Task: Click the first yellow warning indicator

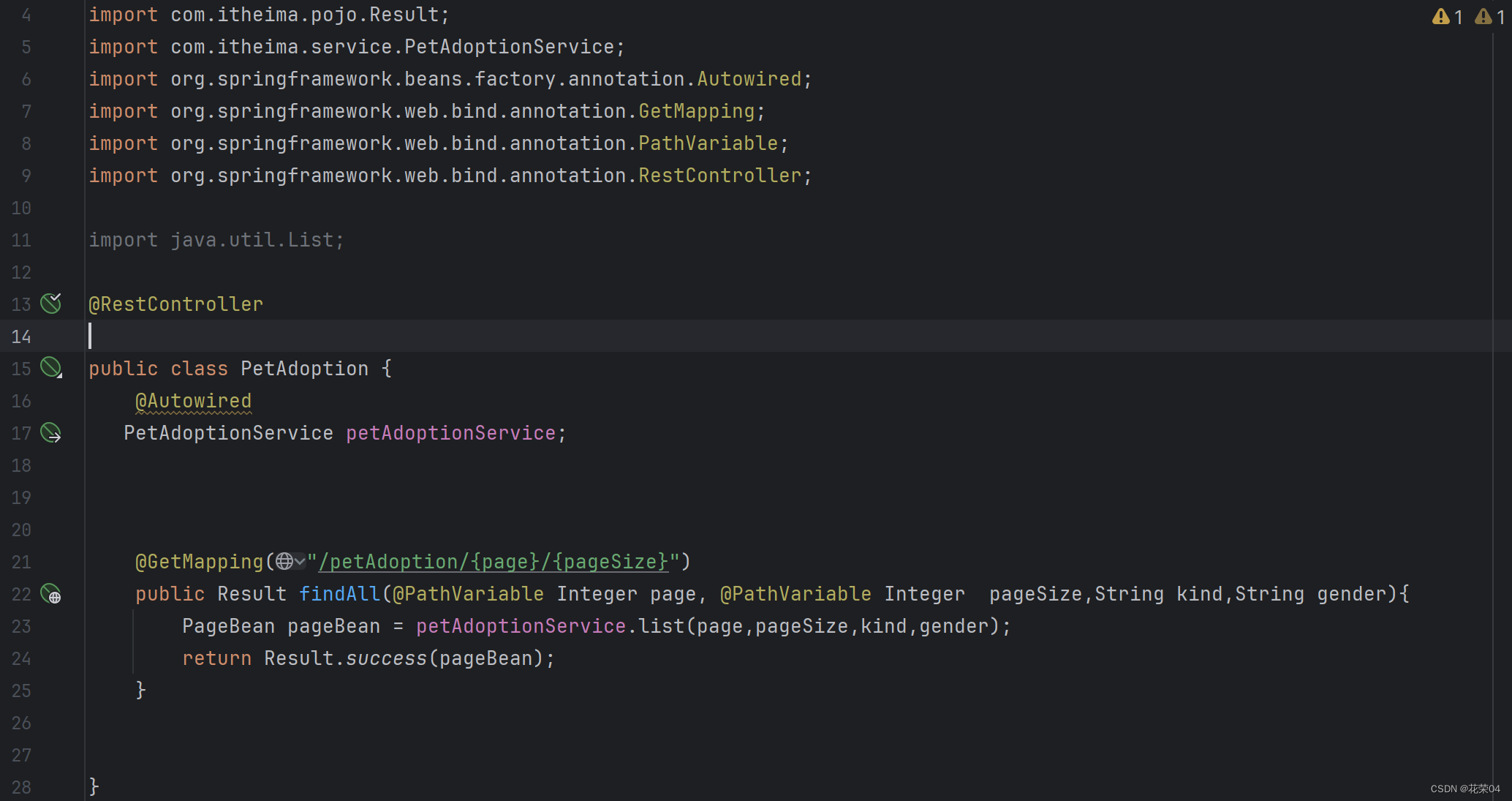Action: 1440,16
